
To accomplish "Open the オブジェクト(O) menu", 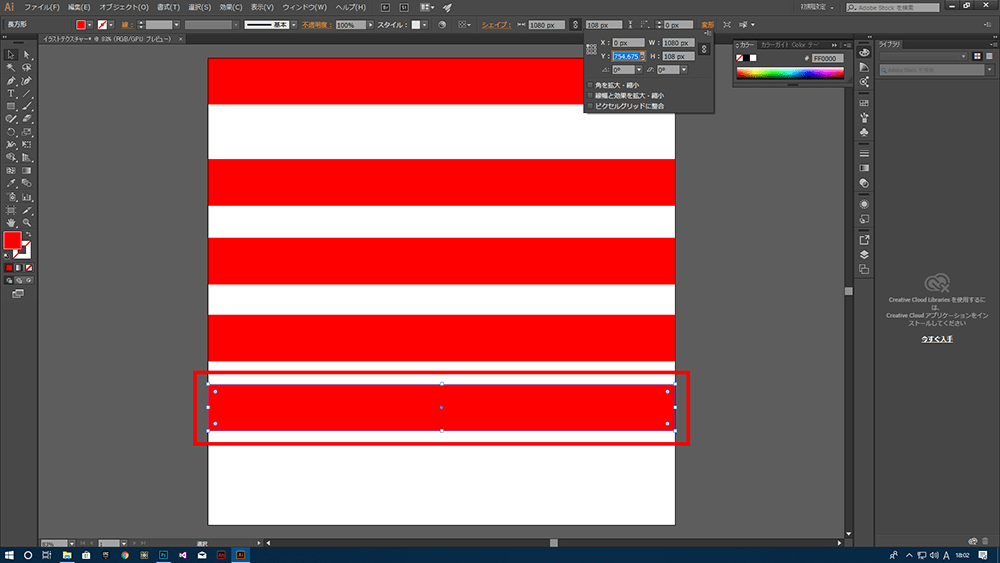I will [124, 8].
